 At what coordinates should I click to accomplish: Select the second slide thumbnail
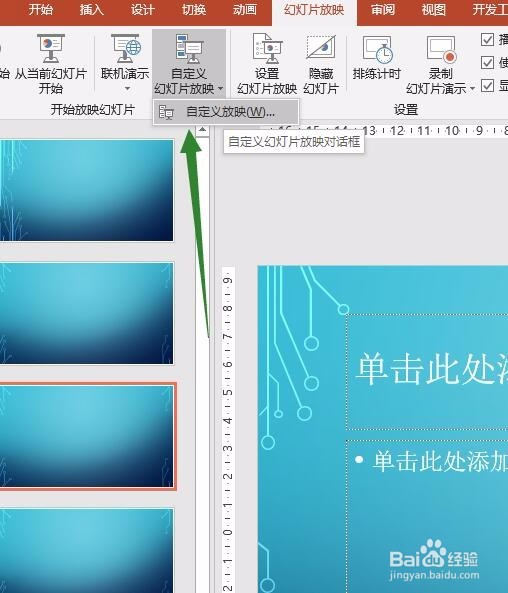pyautogui.click(x=87, y=313)
